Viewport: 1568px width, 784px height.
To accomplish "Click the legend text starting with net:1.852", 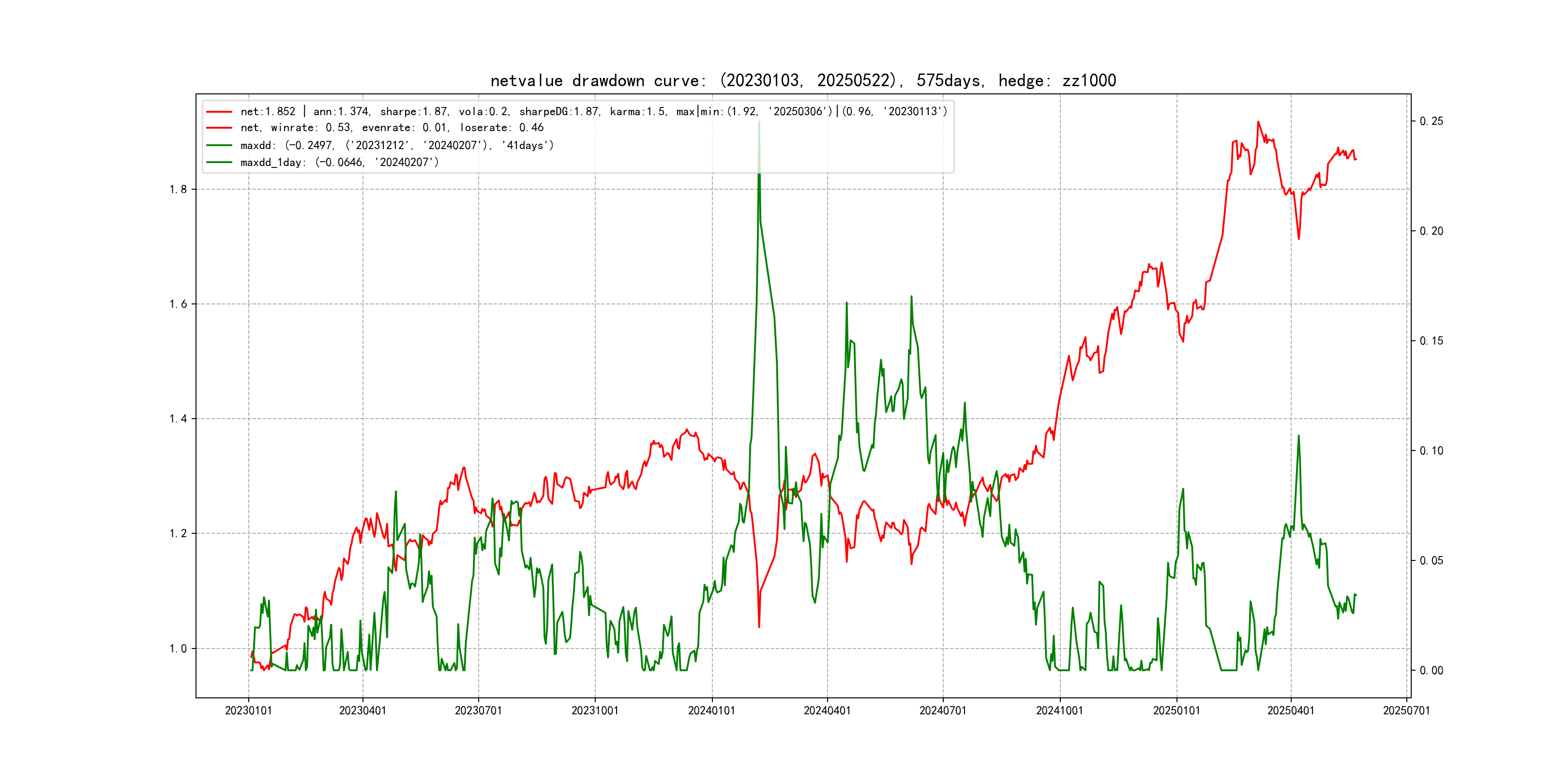I will (x=593, y=112).
